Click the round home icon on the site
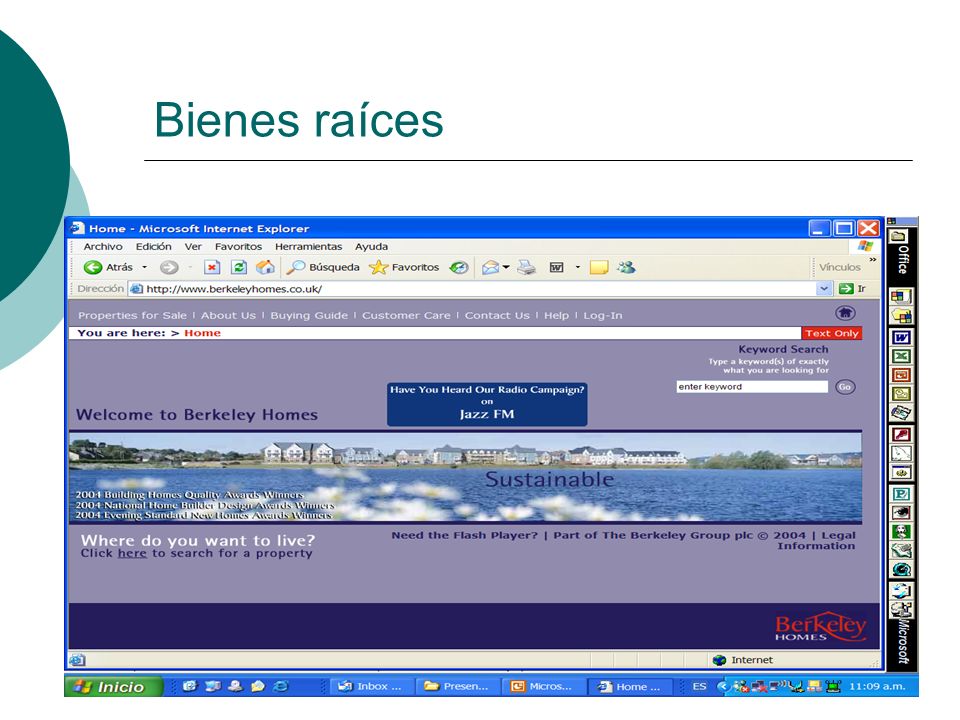This screenshot has width=960, height=720. 846,313
